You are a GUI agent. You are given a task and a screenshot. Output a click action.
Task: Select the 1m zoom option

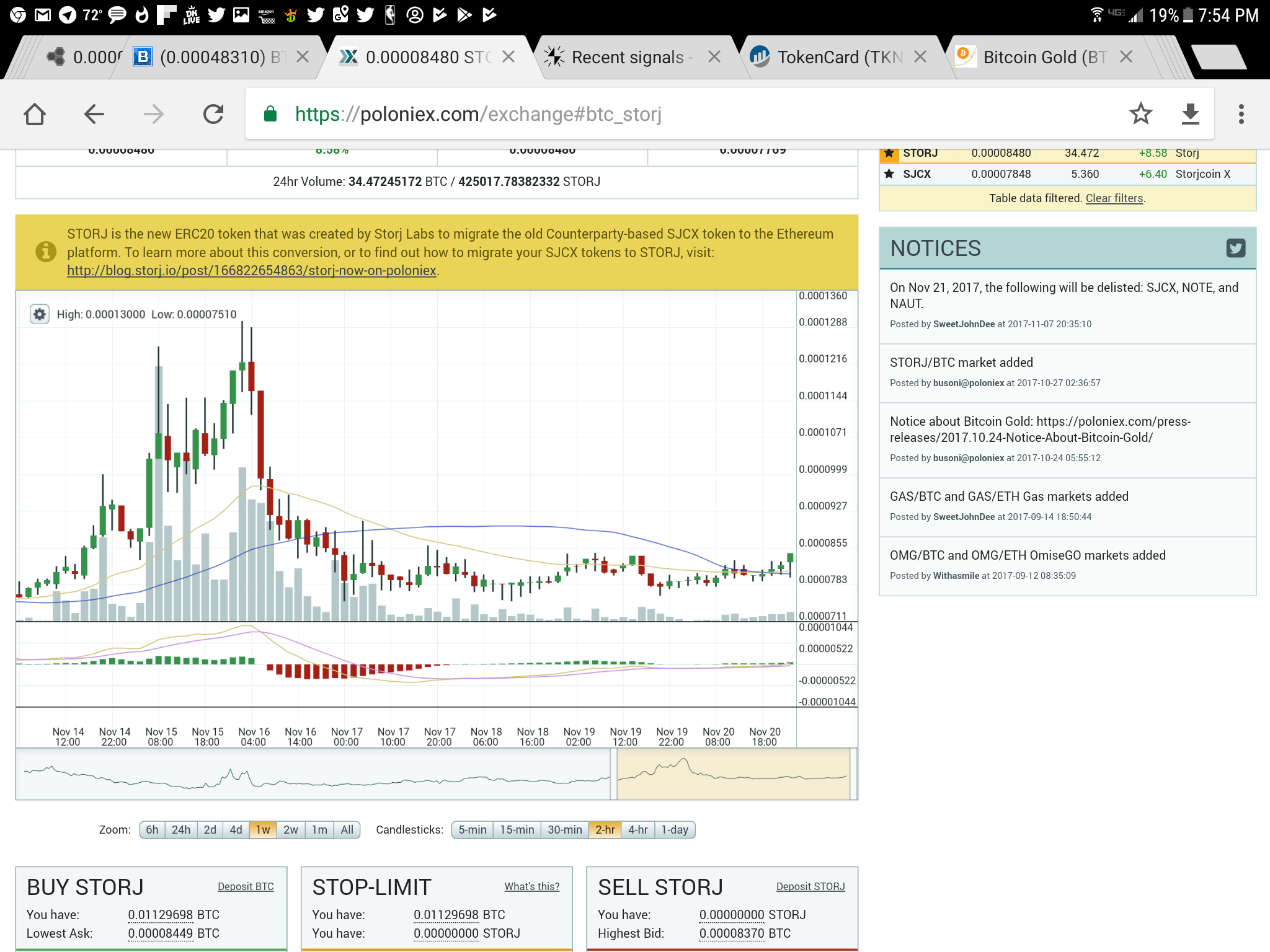point(319,830)
